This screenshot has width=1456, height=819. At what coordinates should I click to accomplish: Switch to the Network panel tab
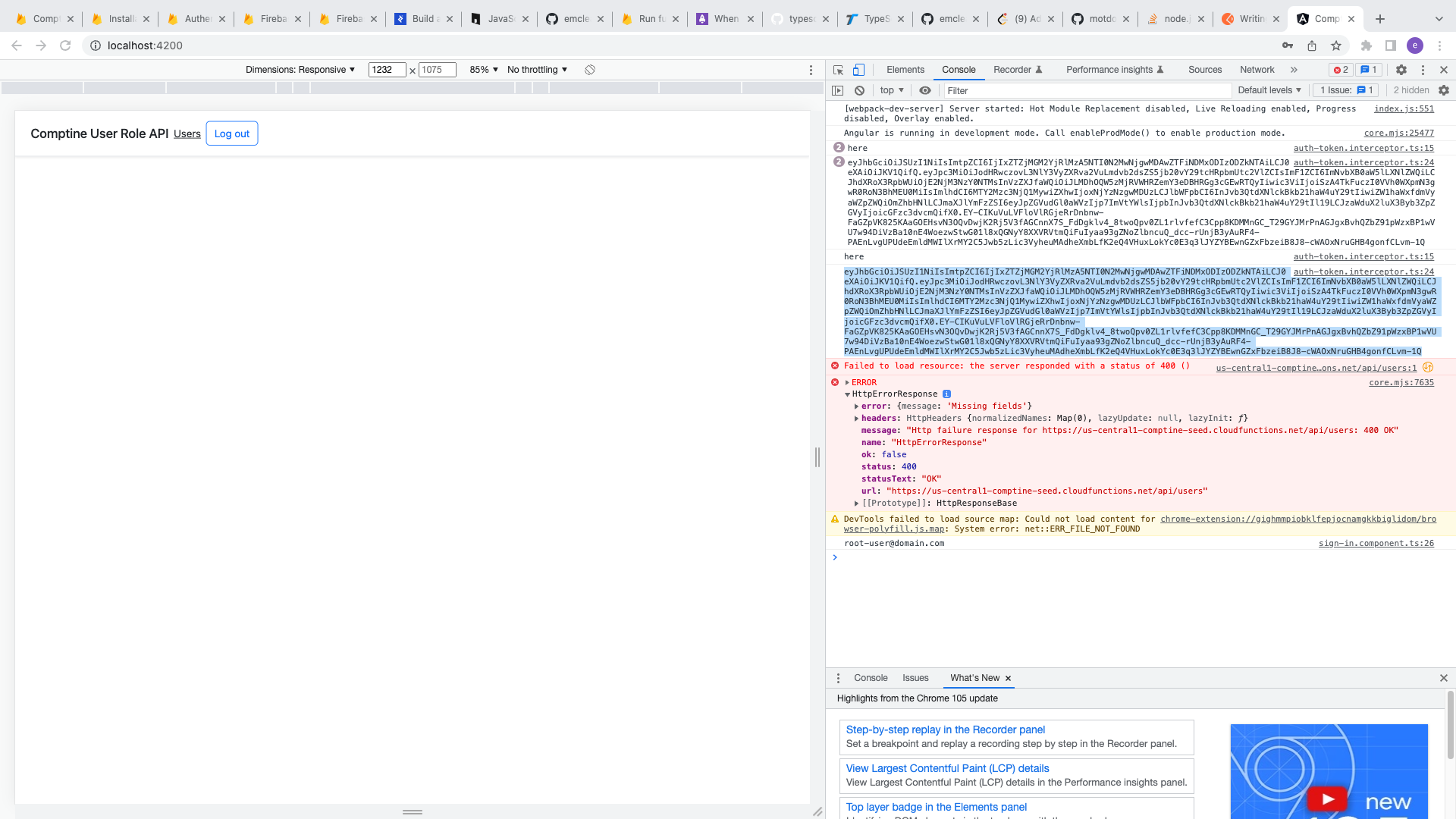point(1257,70)
